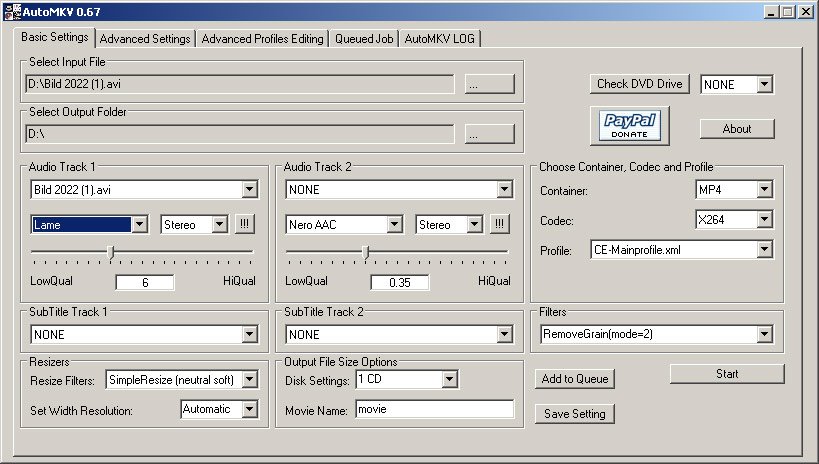
Task: Open Audio Track 1 source dropdown
Action: pos(250,190)
